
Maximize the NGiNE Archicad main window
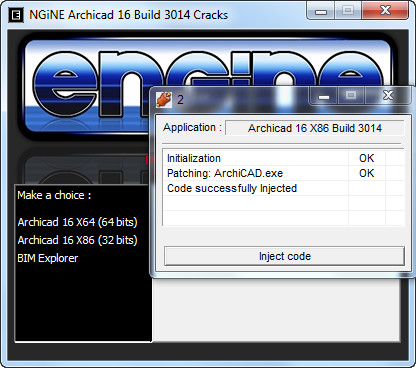coord(348,11)
